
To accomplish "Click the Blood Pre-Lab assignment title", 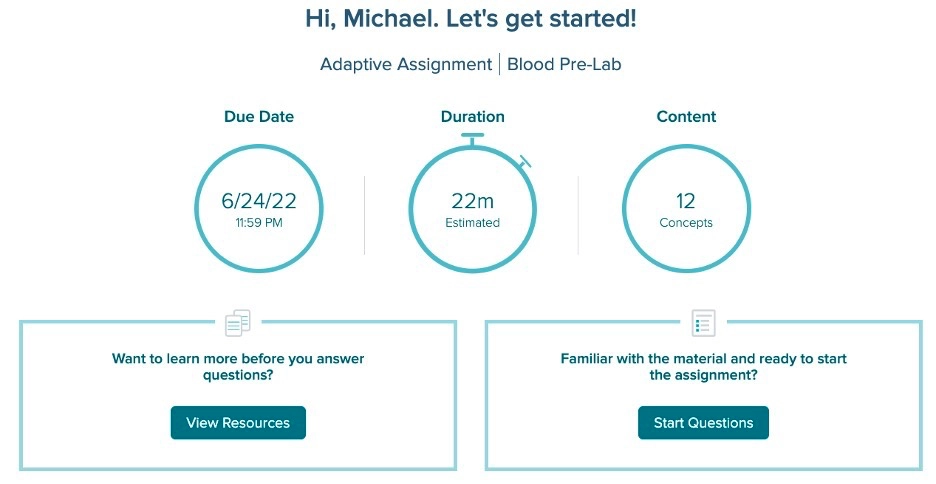I will 564,64.
